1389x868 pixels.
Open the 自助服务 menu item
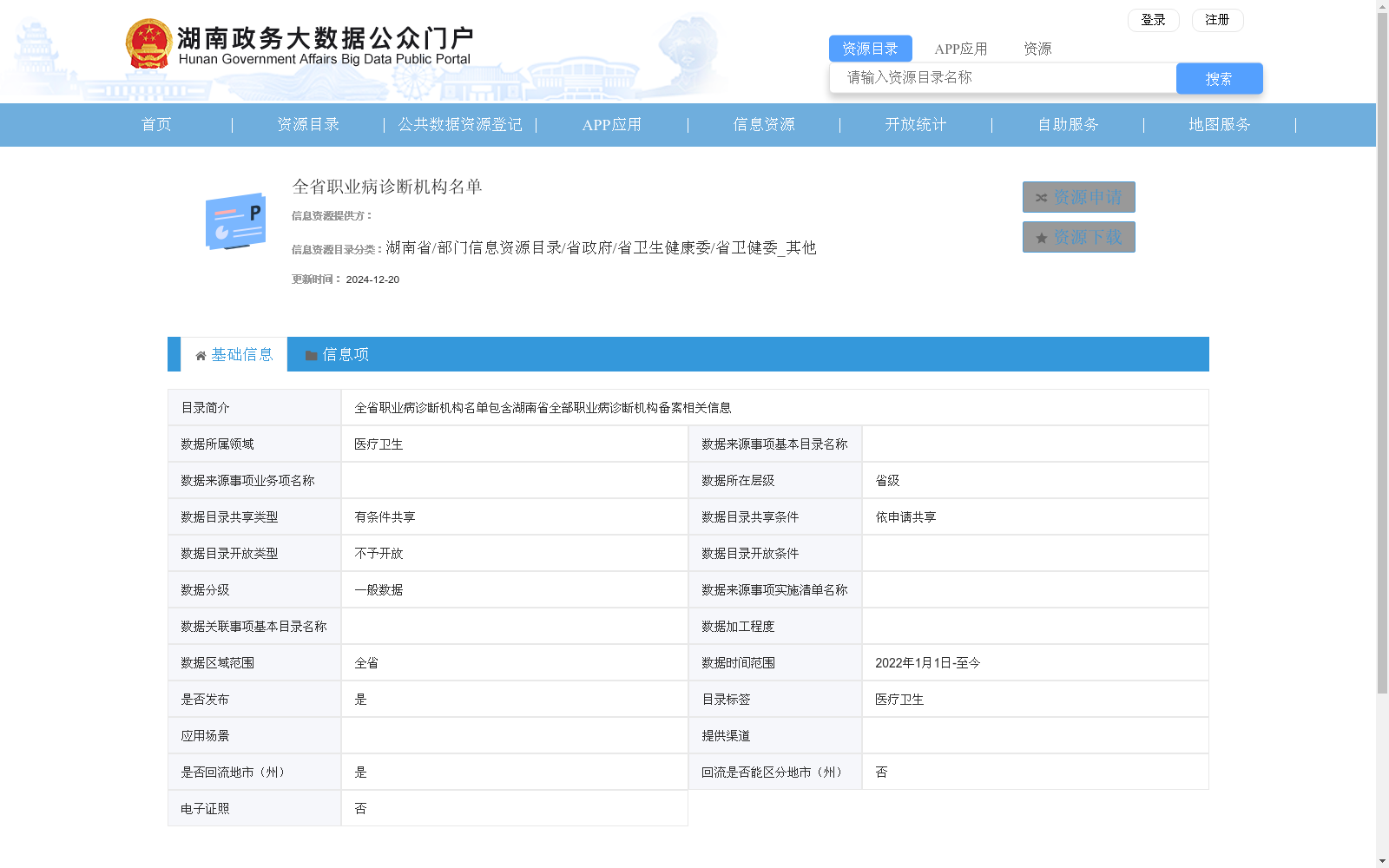(1067, 125)
